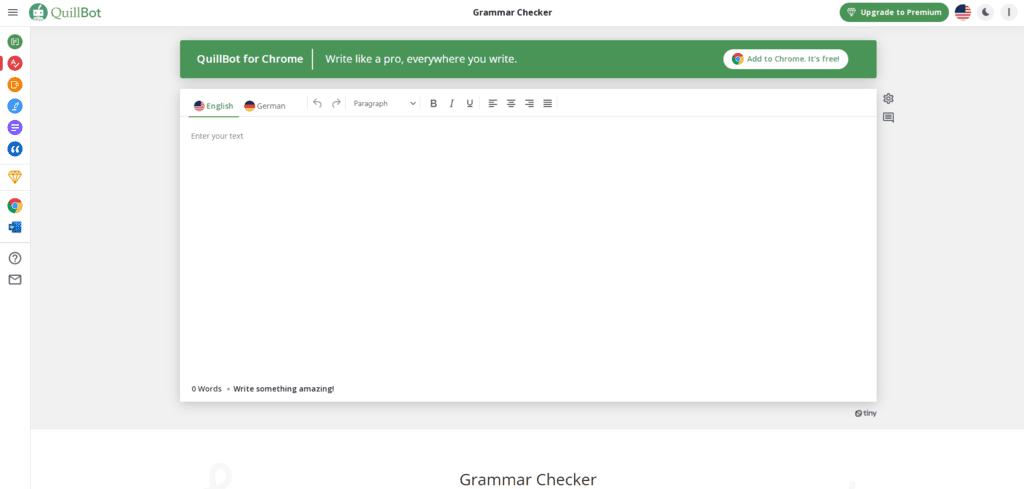Click the tiny editor logo link
This screenshot has width=1024, height=489.
point(866,413)
